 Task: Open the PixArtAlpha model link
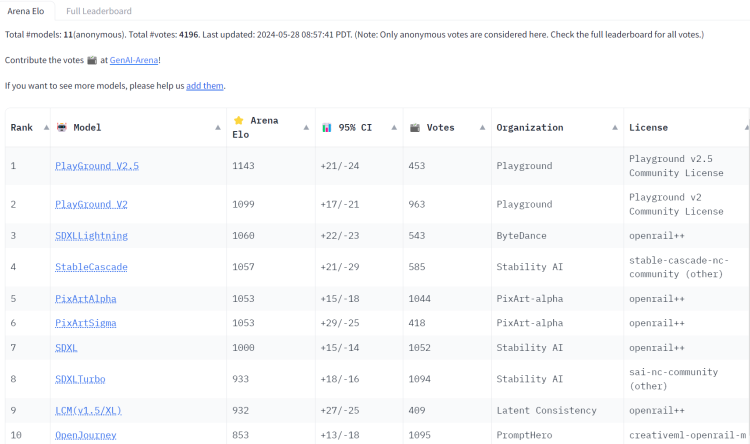click(86, 299)
